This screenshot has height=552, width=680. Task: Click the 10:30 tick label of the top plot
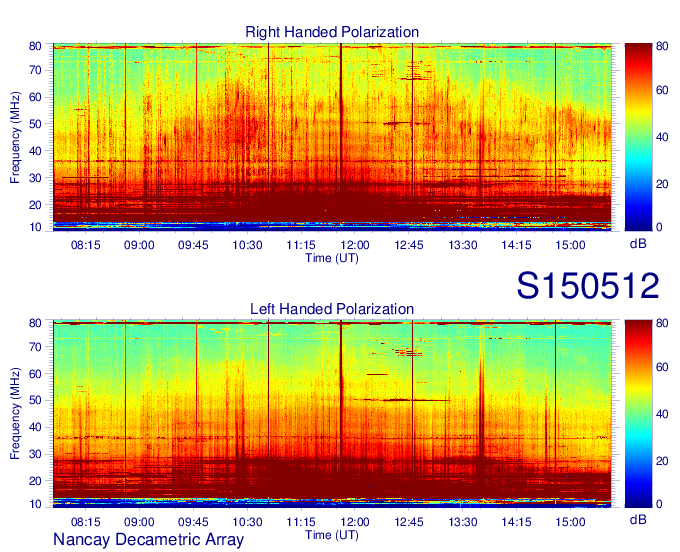pyautogui.click(x=247, y=245)
